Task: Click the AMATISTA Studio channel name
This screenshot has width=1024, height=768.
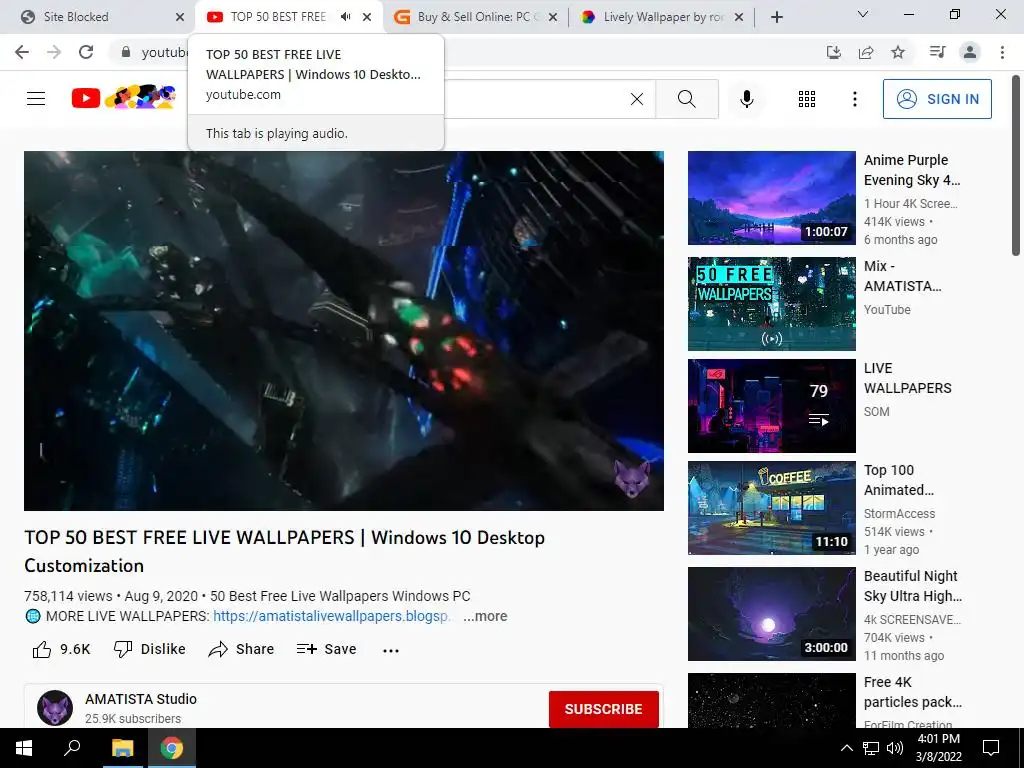Action: point(140,699)
